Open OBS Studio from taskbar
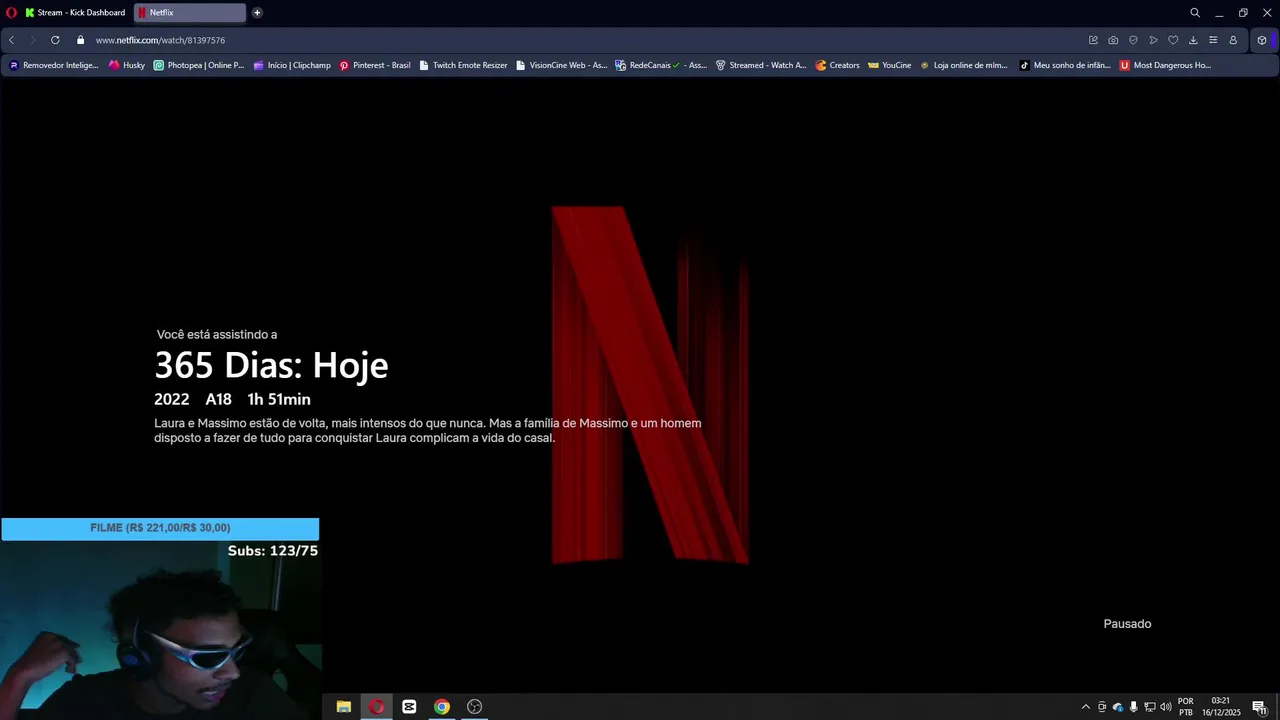This screenshot has width=1280, height=720. [475, 706]
